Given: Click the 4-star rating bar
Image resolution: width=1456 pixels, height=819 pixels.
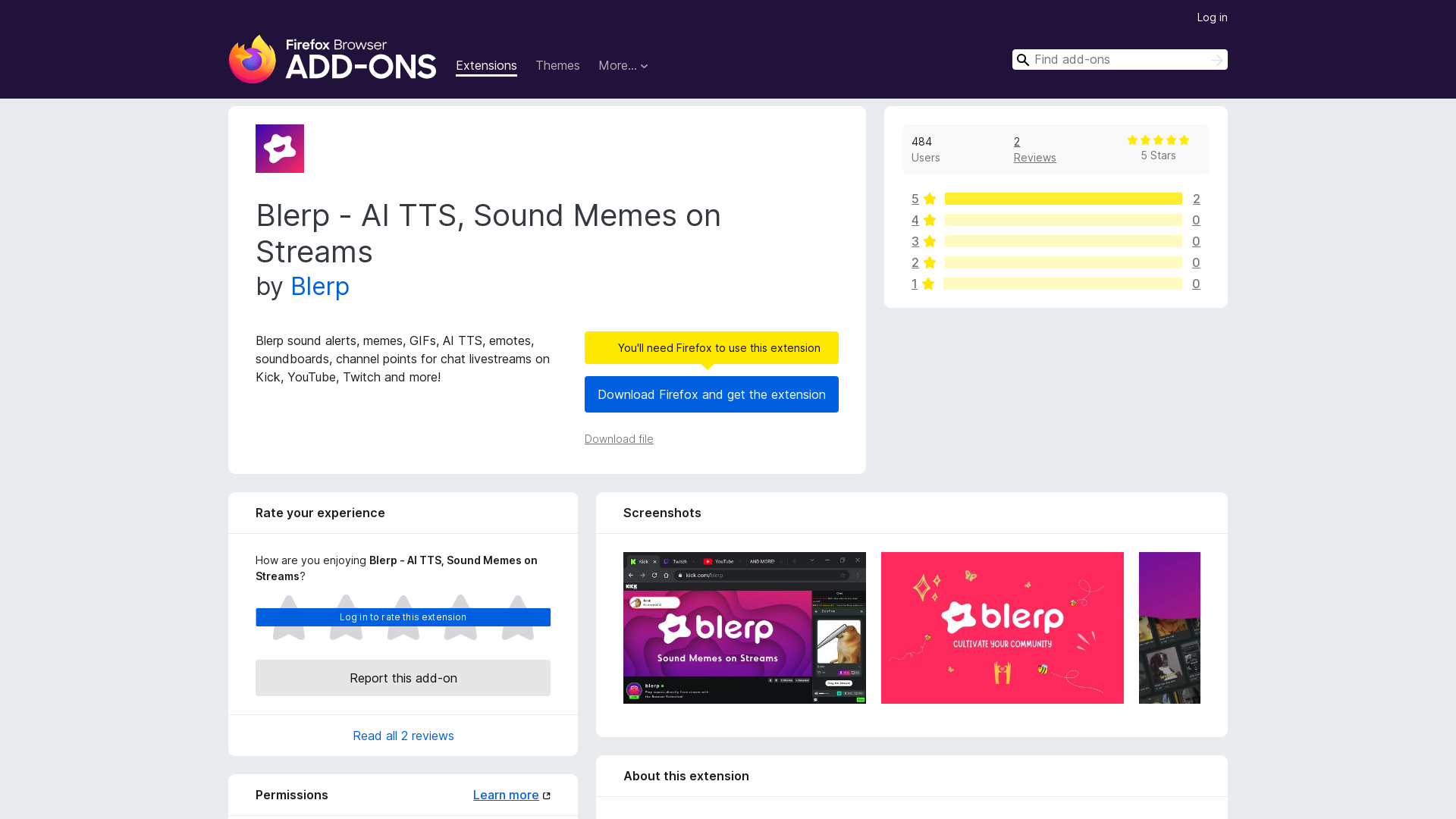Looking at the screenshot, I should (x=1063, y=220).
